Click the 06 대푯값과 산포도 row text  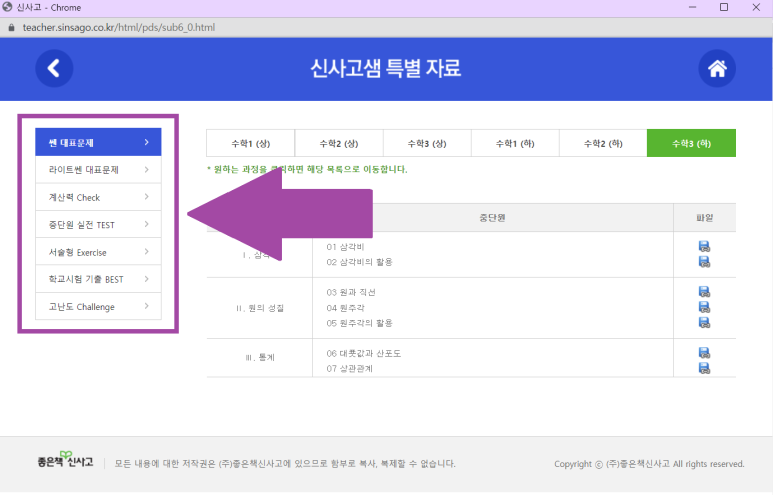tap(364, 354)
